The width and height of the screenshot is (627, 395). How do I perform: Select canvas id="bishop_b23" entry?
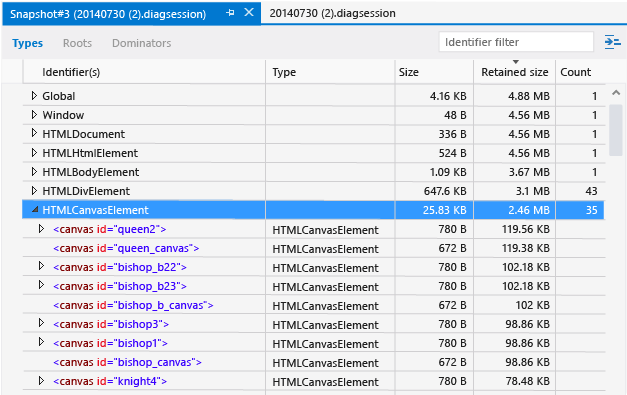tap(120, 286)
